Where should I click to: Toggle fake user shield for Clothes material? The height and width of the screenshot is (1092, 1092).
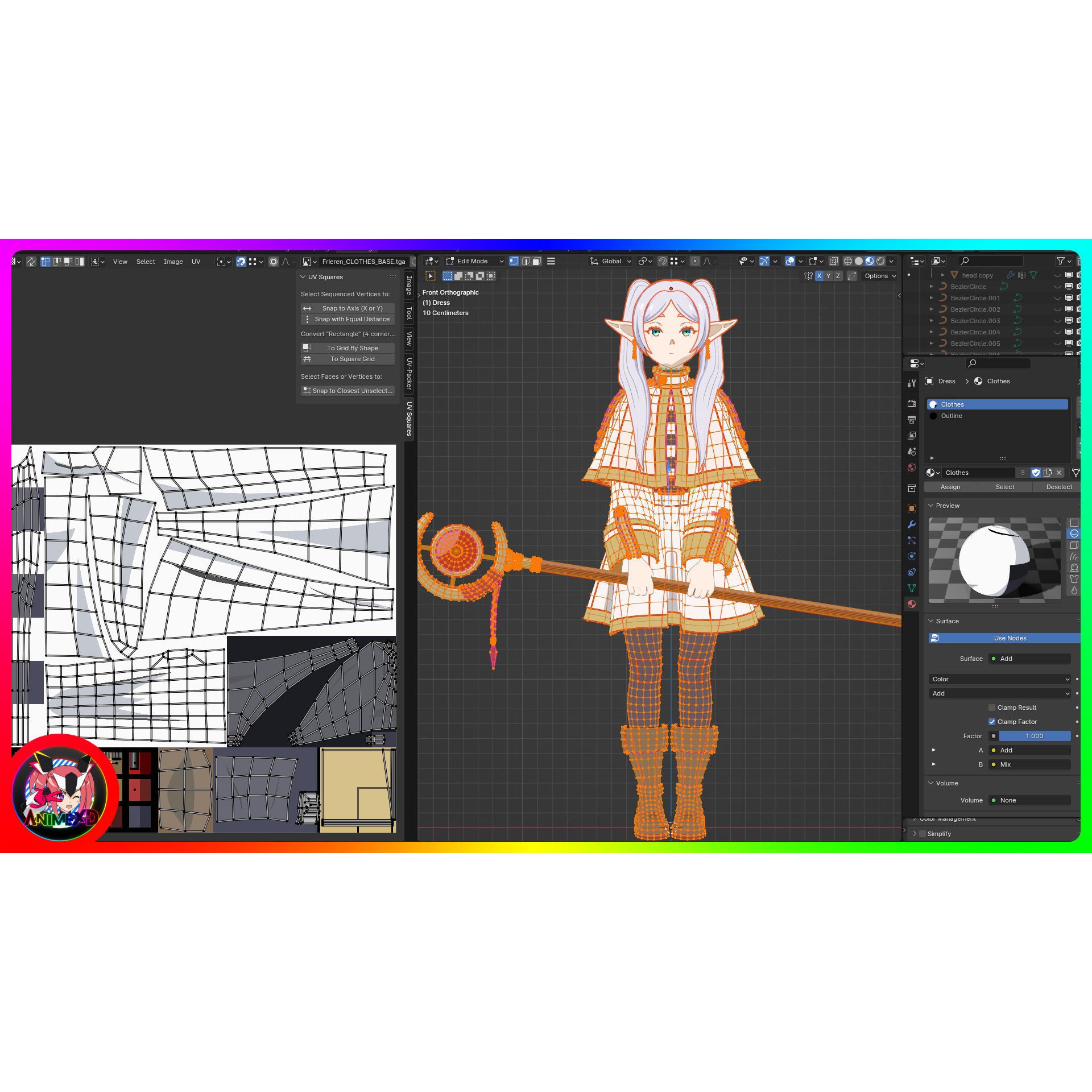click(1036, 473)
